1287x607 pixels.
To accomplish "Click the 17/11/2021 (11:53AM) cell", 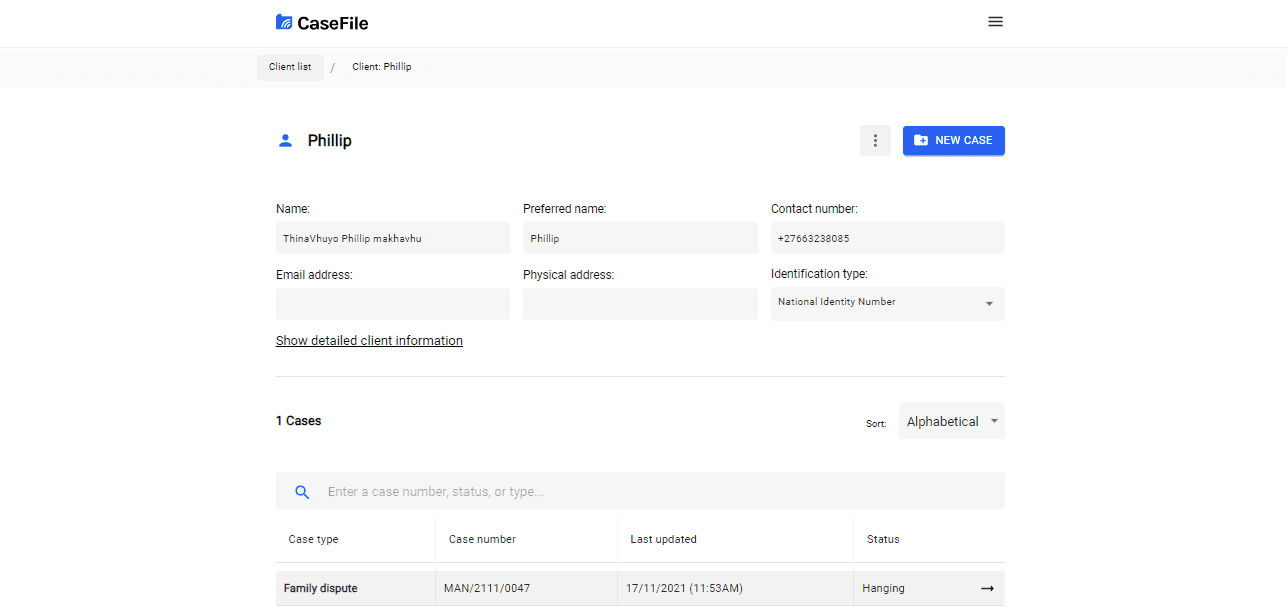I will coord(735,589).
